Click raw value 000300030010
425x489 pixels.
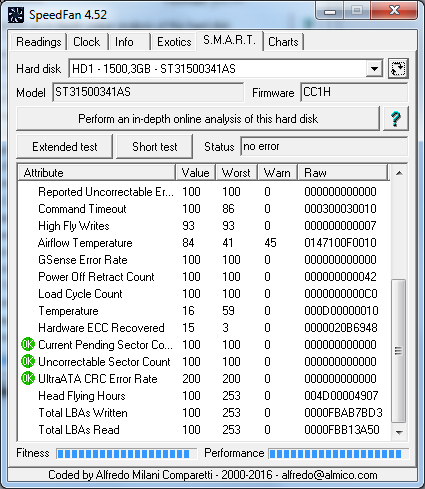click(x=340, y=209)
